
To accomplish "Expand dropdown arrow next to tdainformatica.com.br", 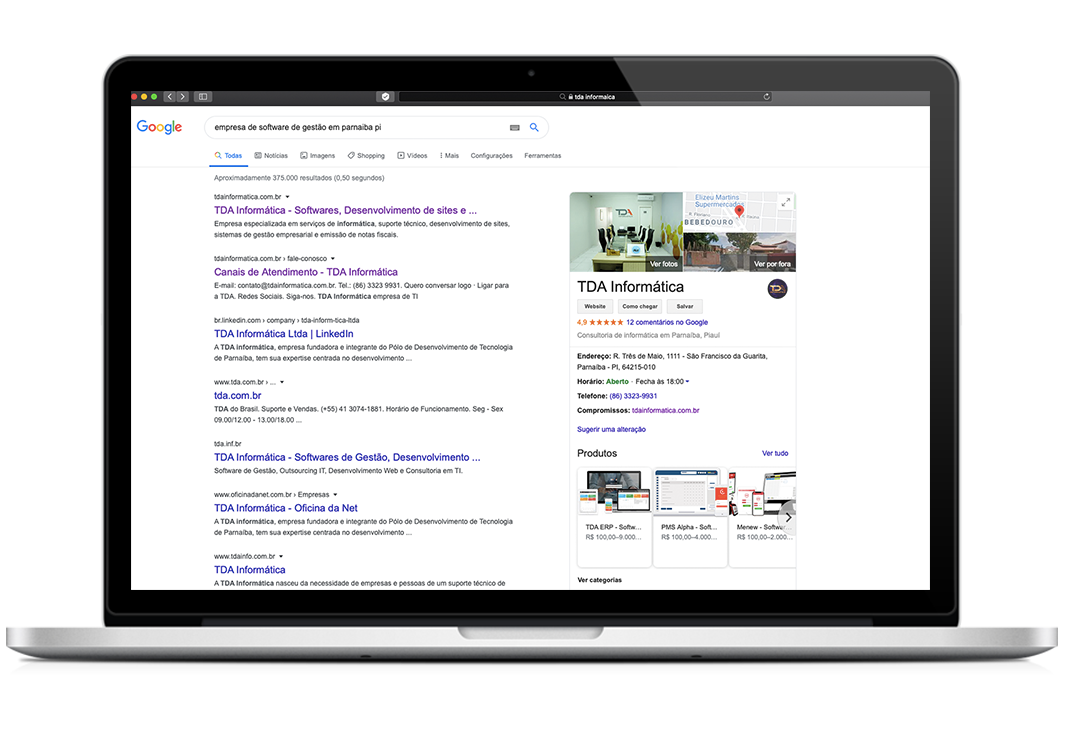I will (287, 197).
